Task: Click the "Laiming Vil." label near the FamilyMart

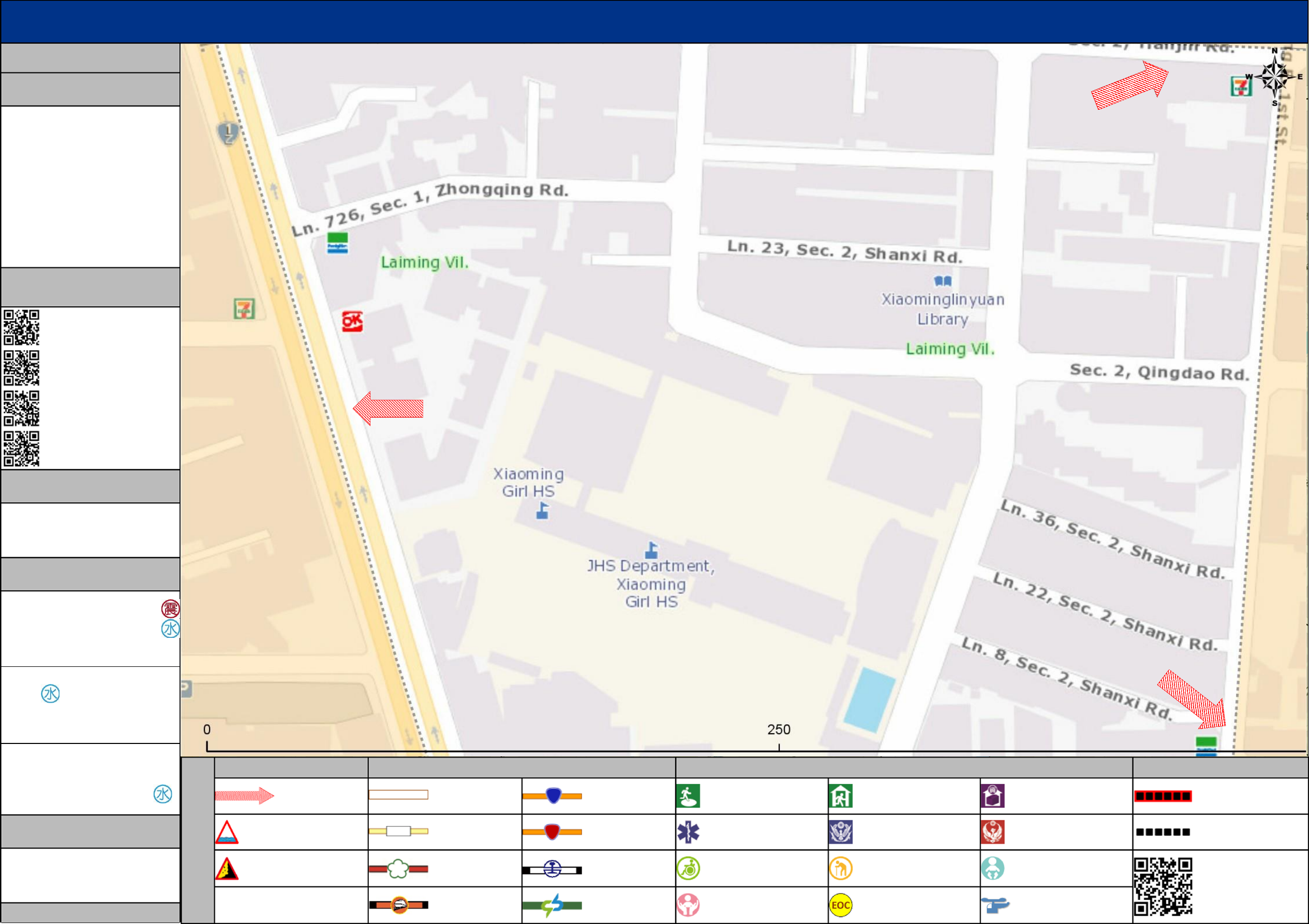Action: [x=425, y=263]
